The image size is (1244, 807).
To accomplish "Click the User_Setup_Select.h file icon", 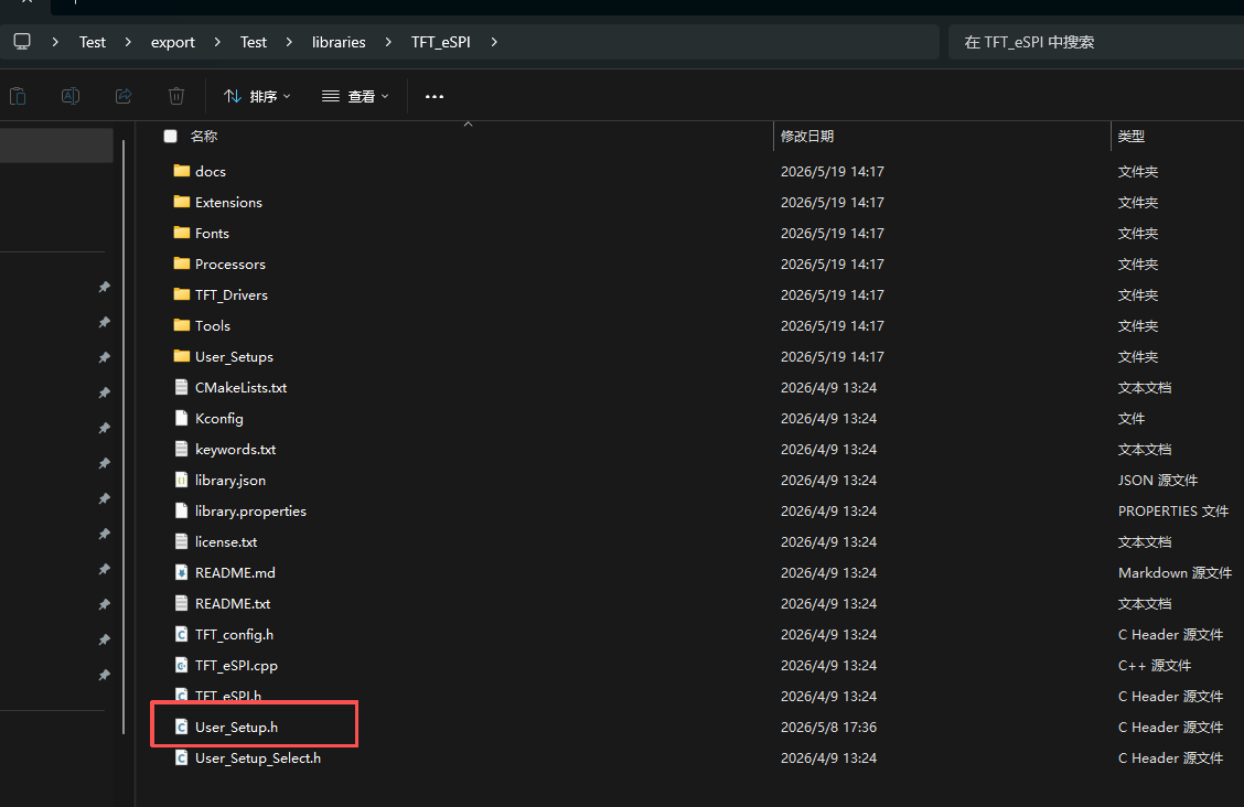I will tap(181, 758).
